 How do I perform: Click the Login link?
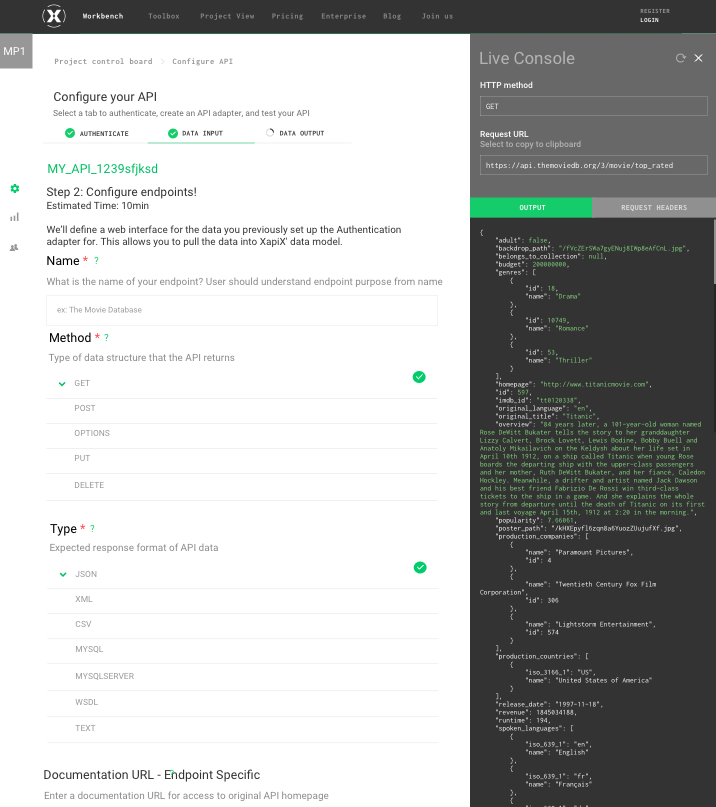[x=649, y=20]
